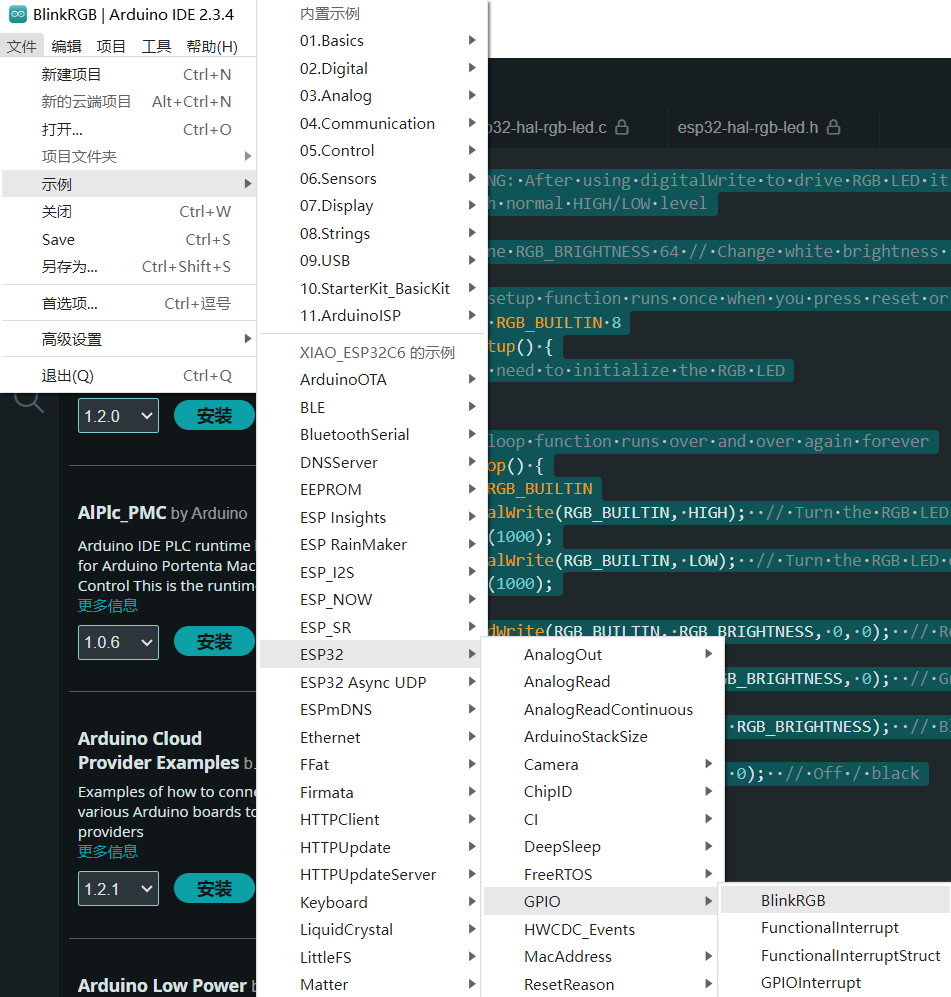
Task: Select ArduinoStackSize example
Action: point(602,736)
